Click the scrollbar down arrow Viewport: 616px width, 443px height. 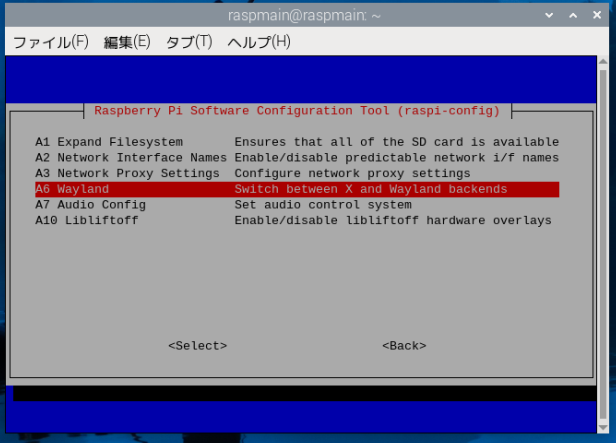point(603,428)
